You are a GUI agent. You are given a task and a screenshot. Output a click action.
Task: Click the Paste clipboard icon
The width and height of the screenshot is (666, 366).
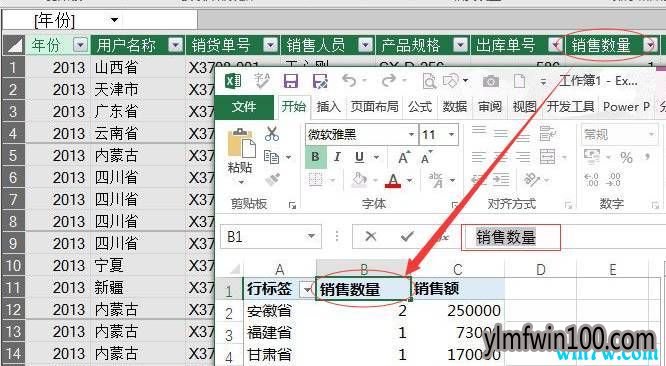click(x=241, y=144)
